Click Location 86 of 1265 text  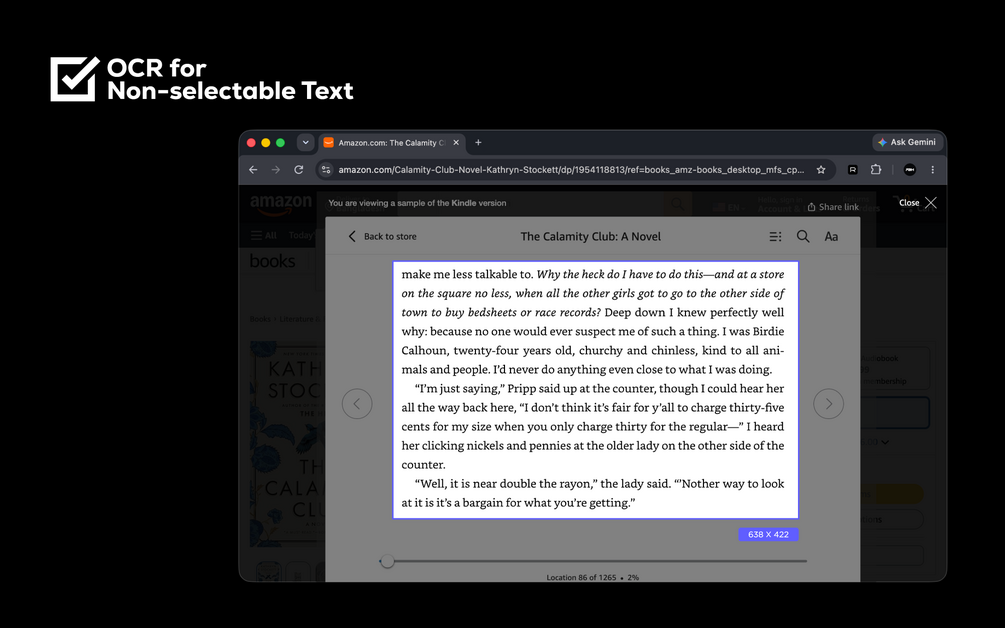point(581,577)
